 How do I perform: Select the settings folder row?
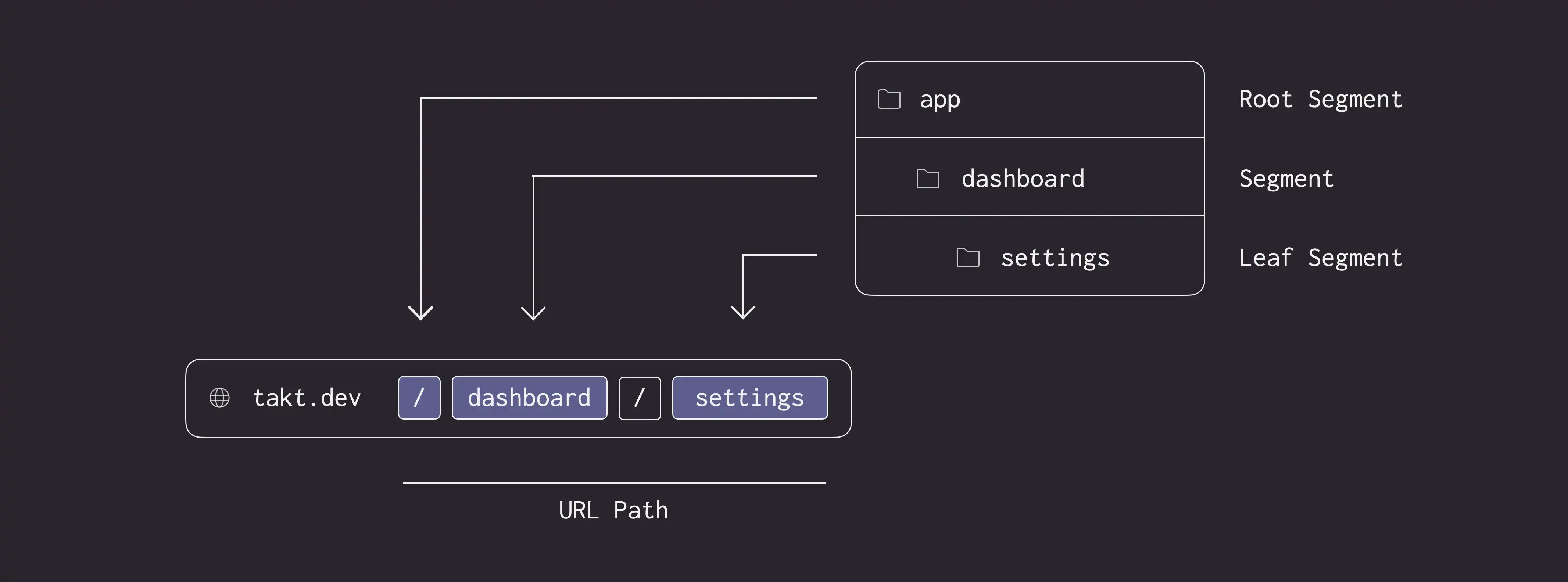[1030, 256]
